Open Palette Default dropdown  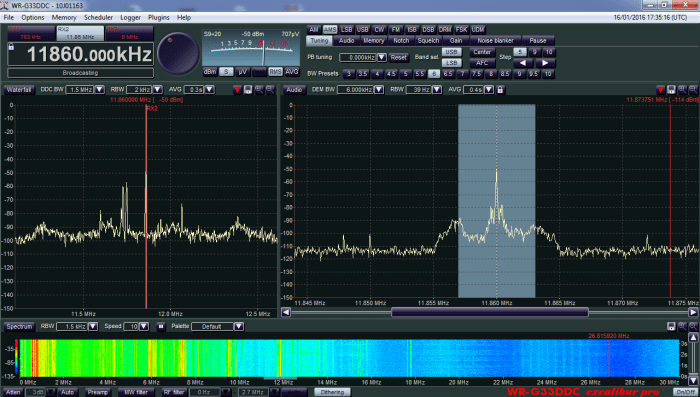tap(239, 326)
